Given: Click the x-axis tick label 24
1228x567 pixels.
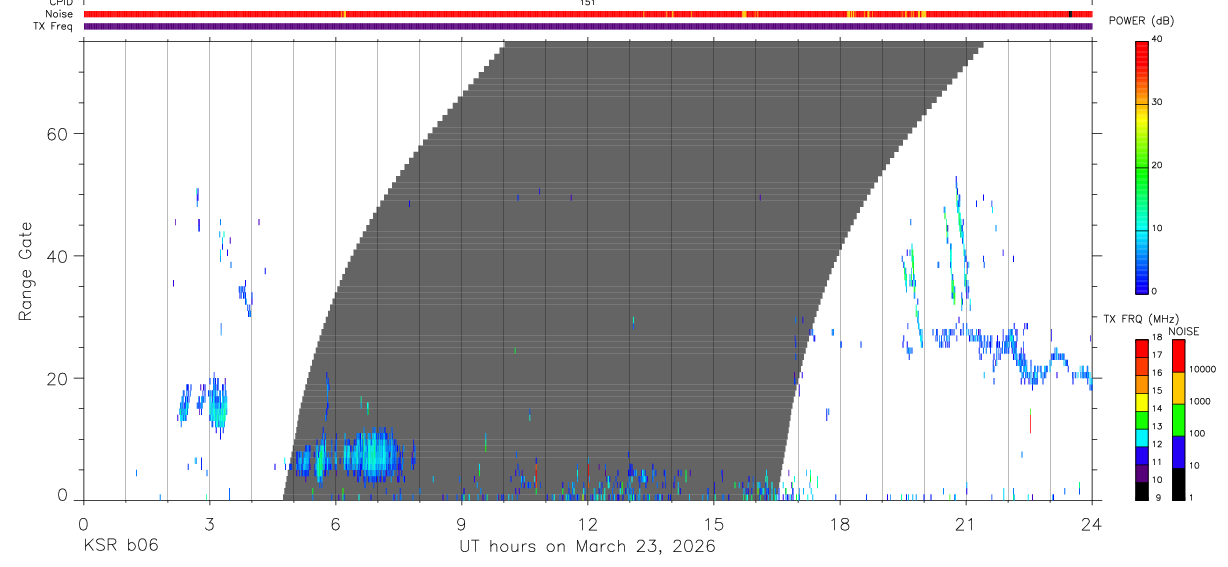Looking at the screenshot, I should [1091, 524].
